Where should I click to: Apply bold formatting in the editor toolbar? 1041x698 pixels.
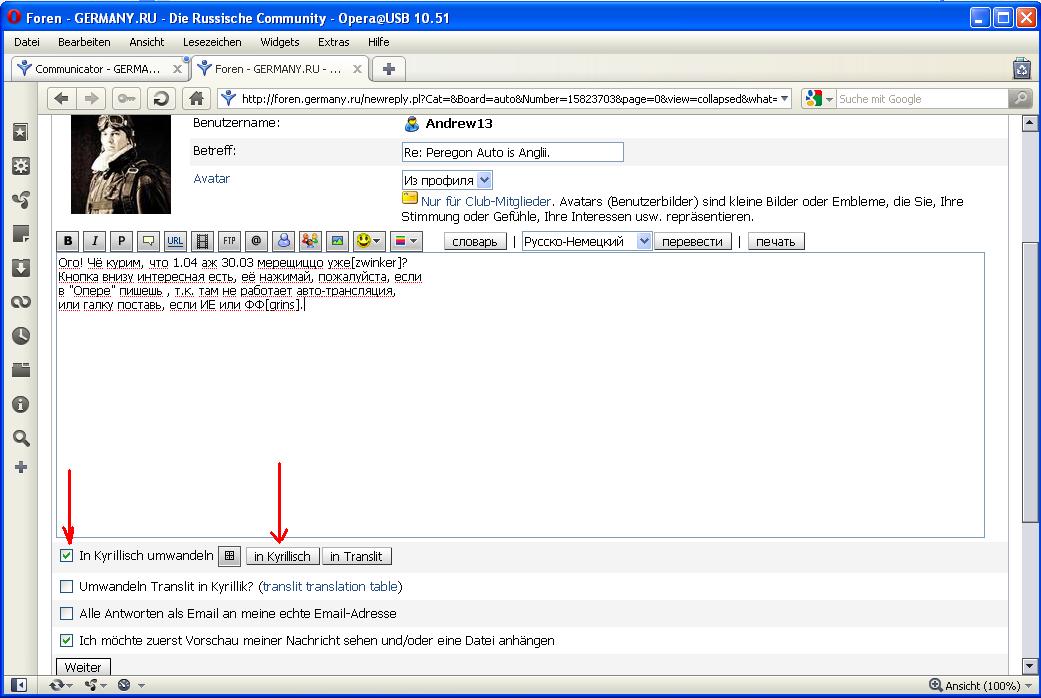coord(68,241)
